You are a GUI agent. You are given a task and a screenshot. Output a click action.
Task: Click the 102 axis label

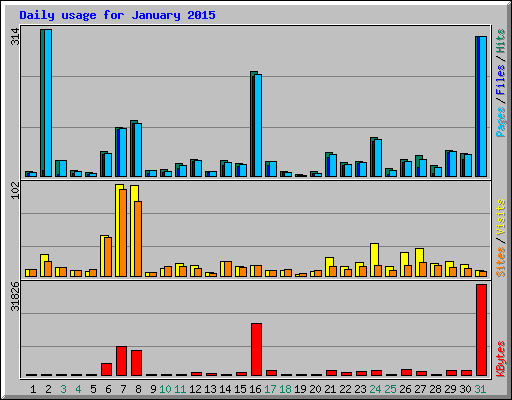tap(15, 191)
